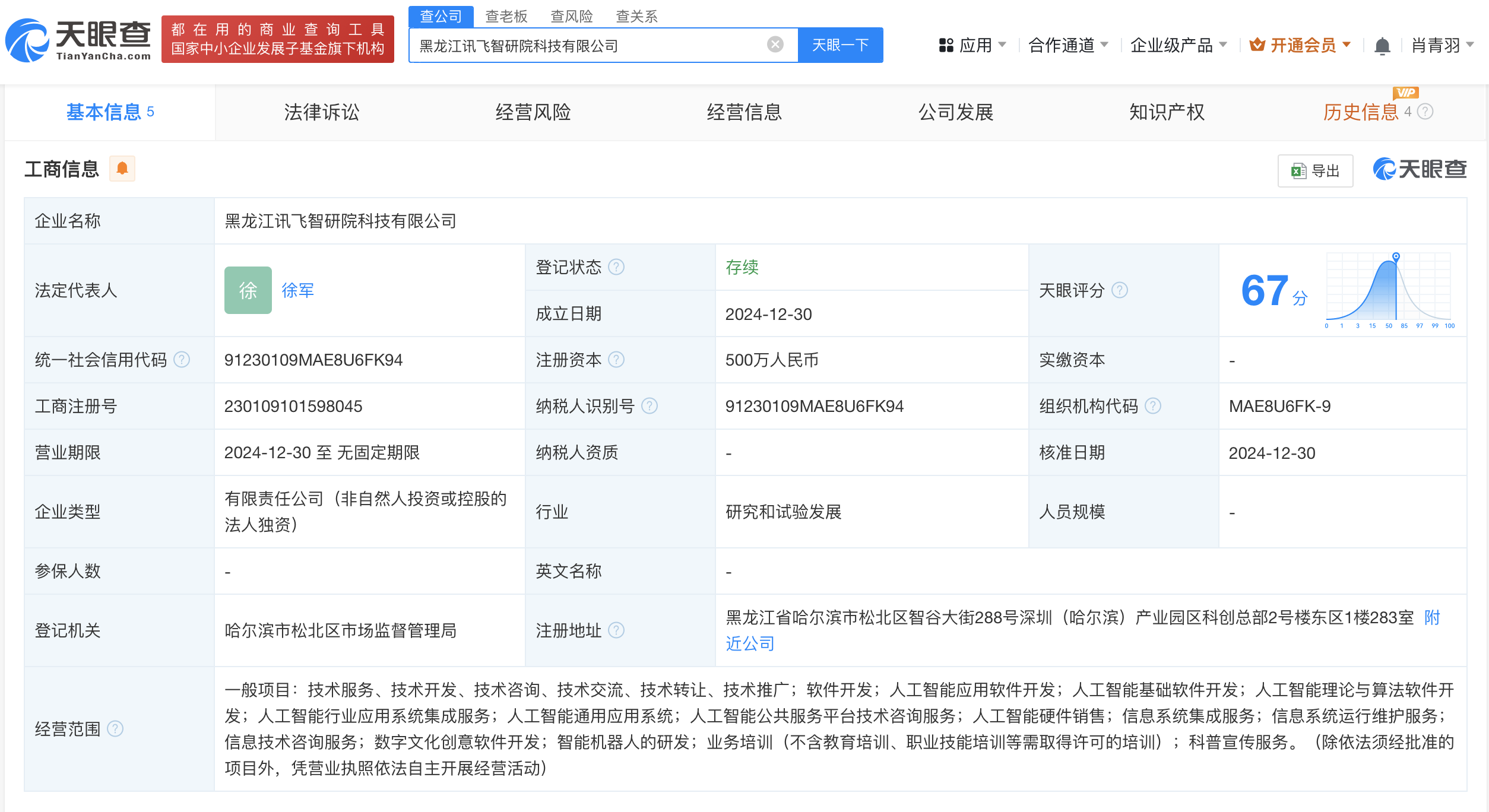Switch to the 查老板 search tab
Screen dimensions: 1489x812
coord(505,16)
